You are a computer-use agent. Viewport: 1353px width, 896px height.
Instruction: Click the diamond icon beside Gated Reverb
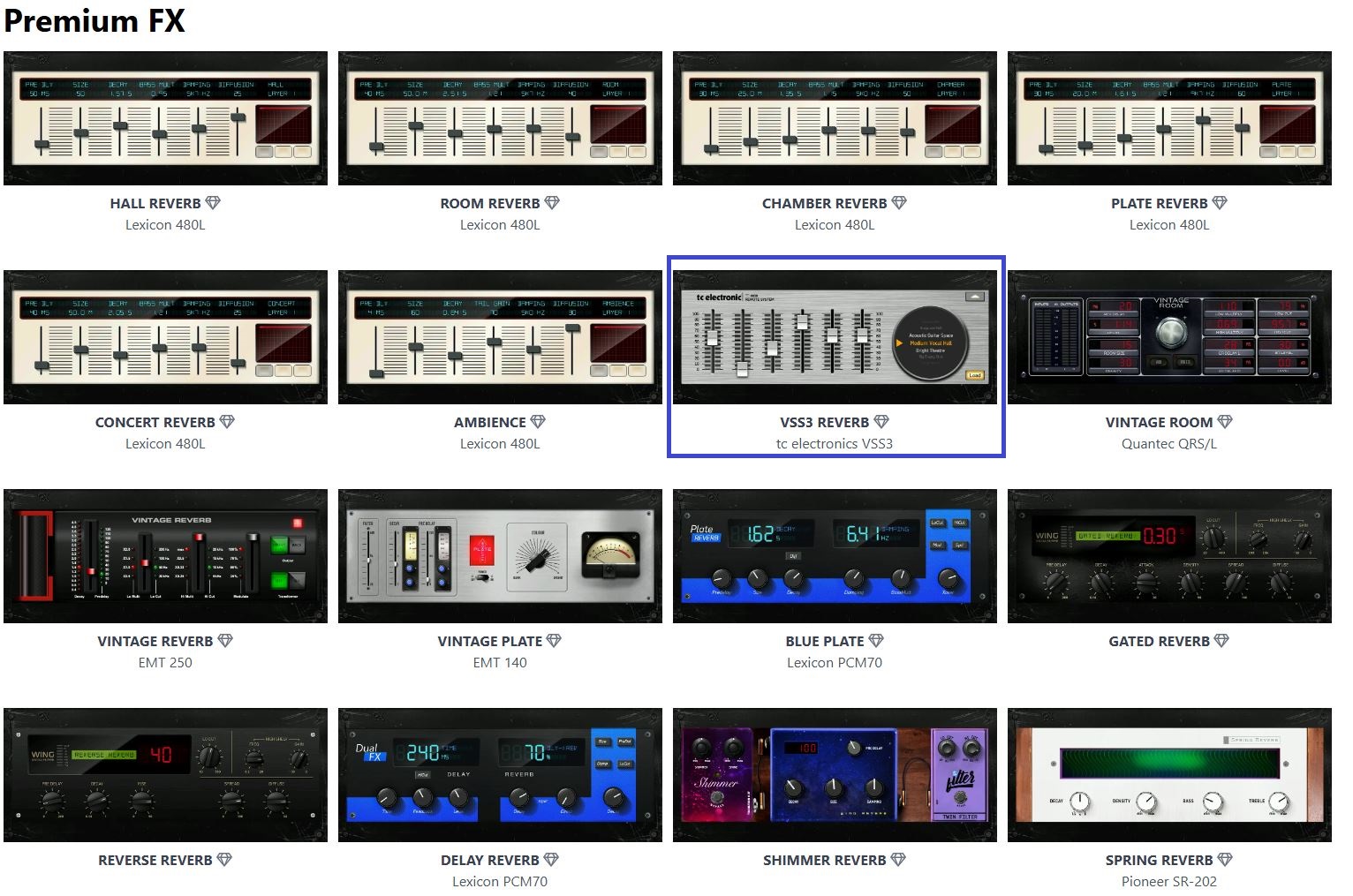coord(1221,641)
